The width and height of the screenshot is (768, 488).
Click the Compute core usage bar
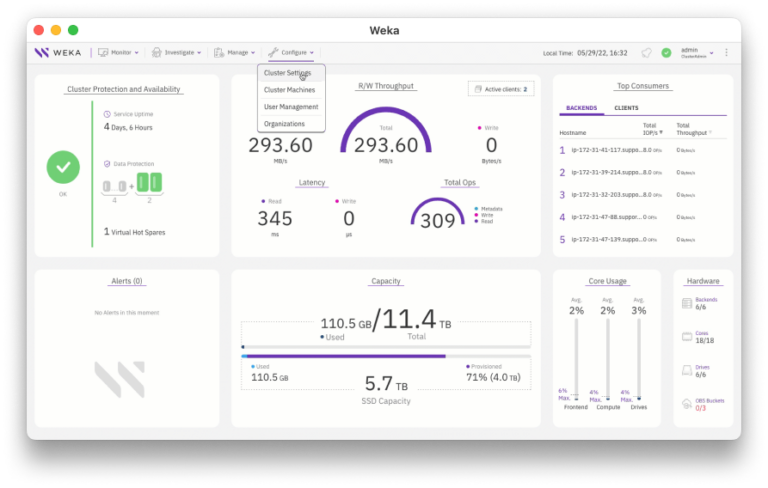pos(608,359)
